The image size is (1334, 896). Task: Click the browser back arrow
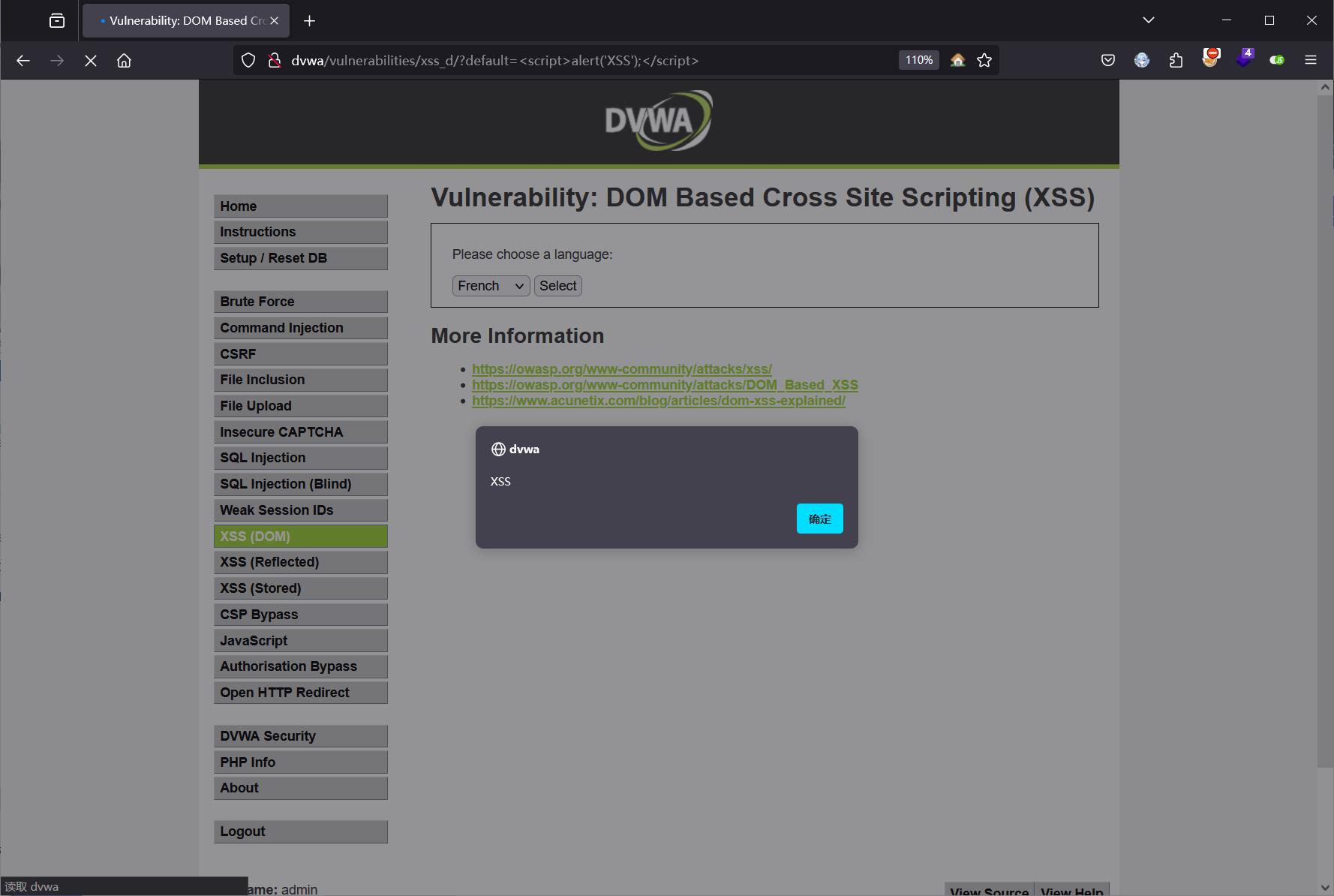click(23, 61)
